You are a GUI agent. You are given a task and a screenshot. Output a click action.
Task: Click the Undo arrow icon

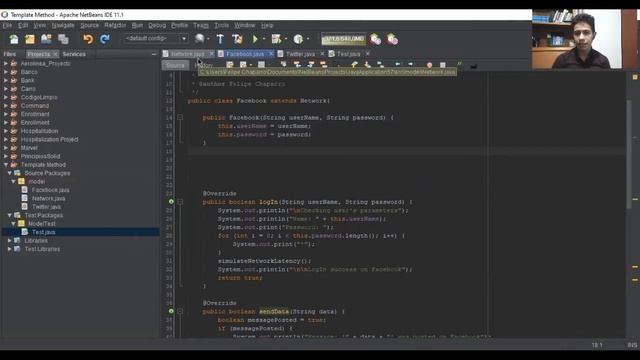[x=88, y=39]
